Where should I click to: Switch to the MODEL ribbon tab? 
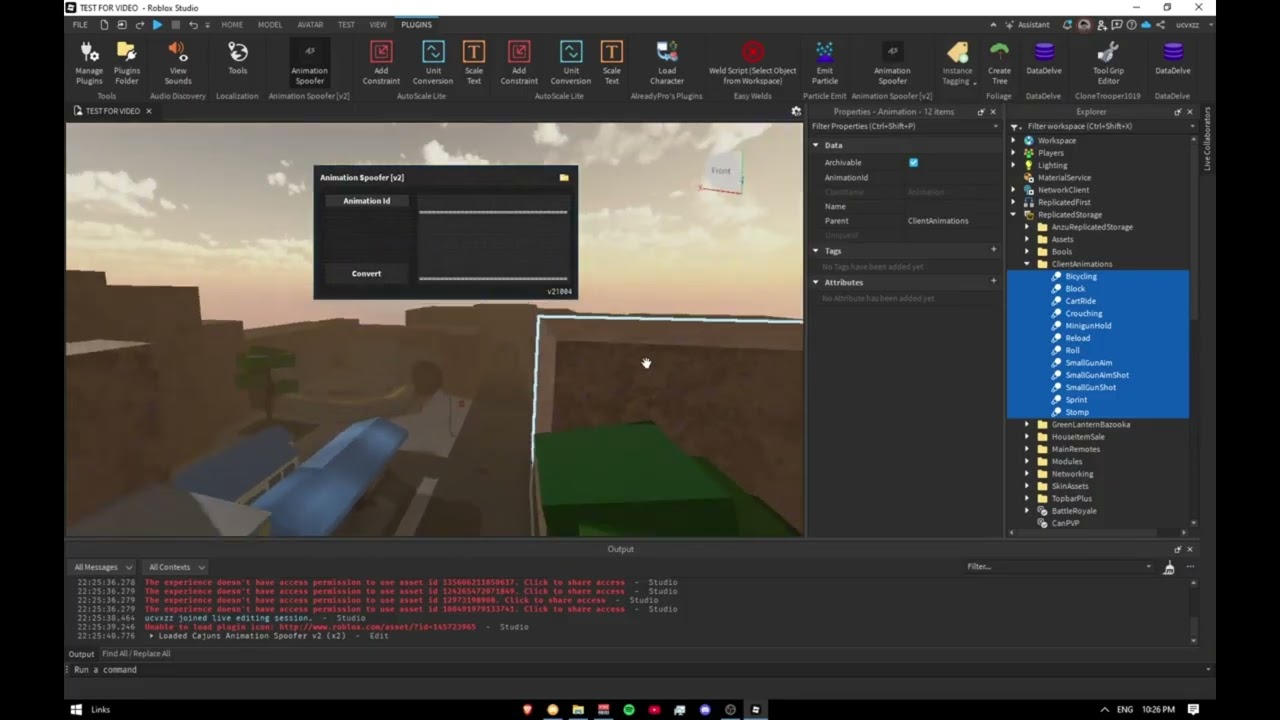pyautogui.click(x=270, y=24)
